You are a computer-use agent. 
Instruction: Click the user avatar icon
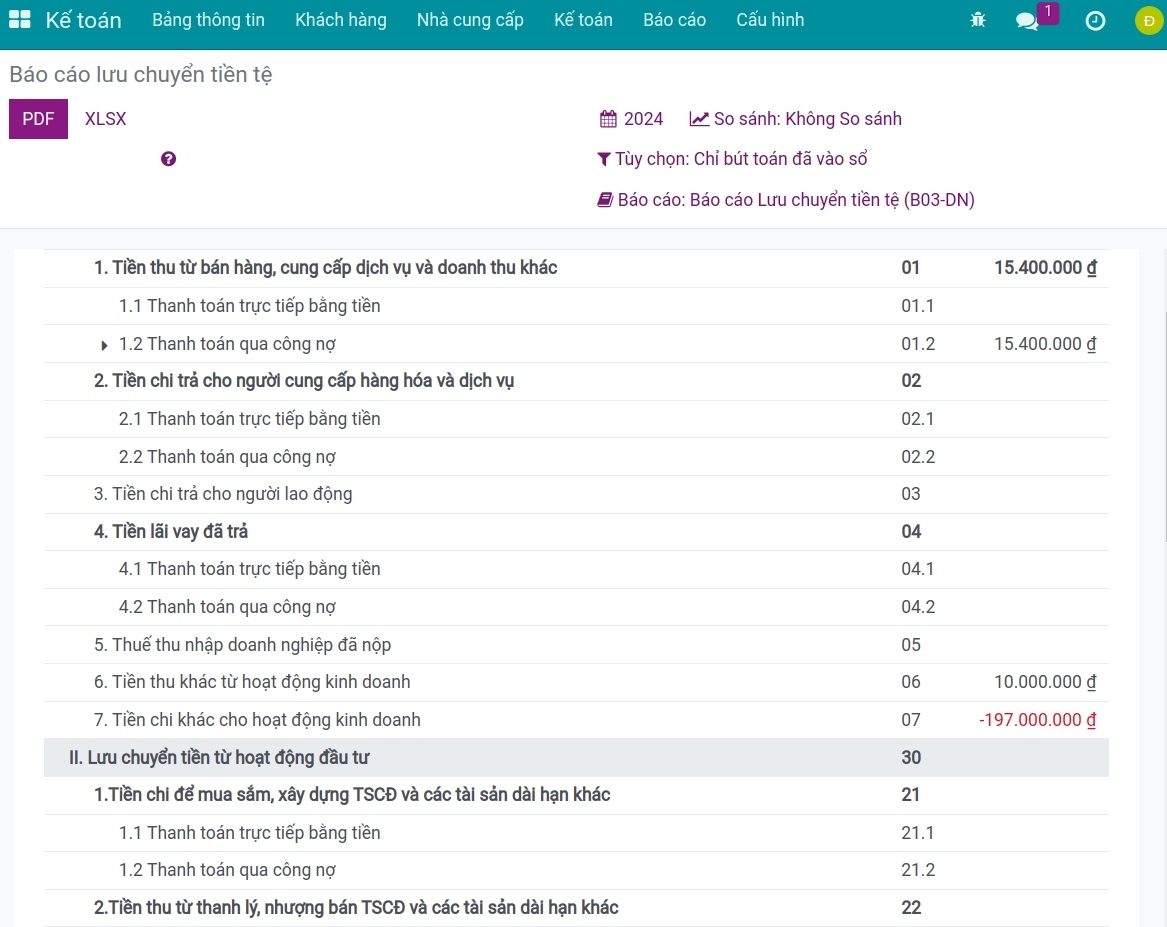pos(1148,21)
